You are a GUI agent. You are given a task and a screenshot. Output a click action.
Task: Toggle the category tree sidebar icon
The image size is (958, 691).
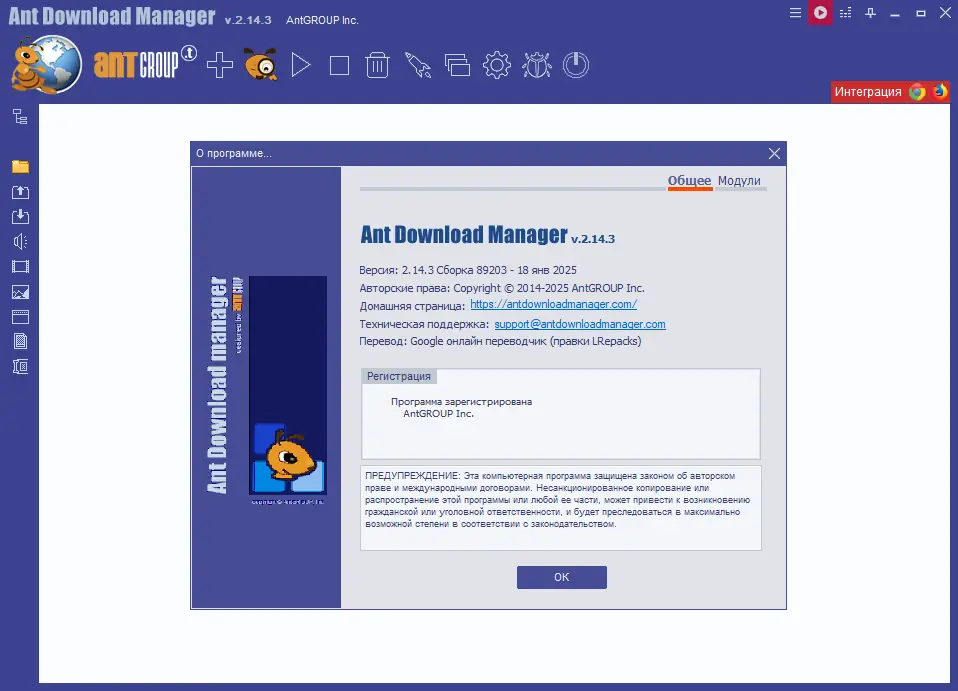20,117
